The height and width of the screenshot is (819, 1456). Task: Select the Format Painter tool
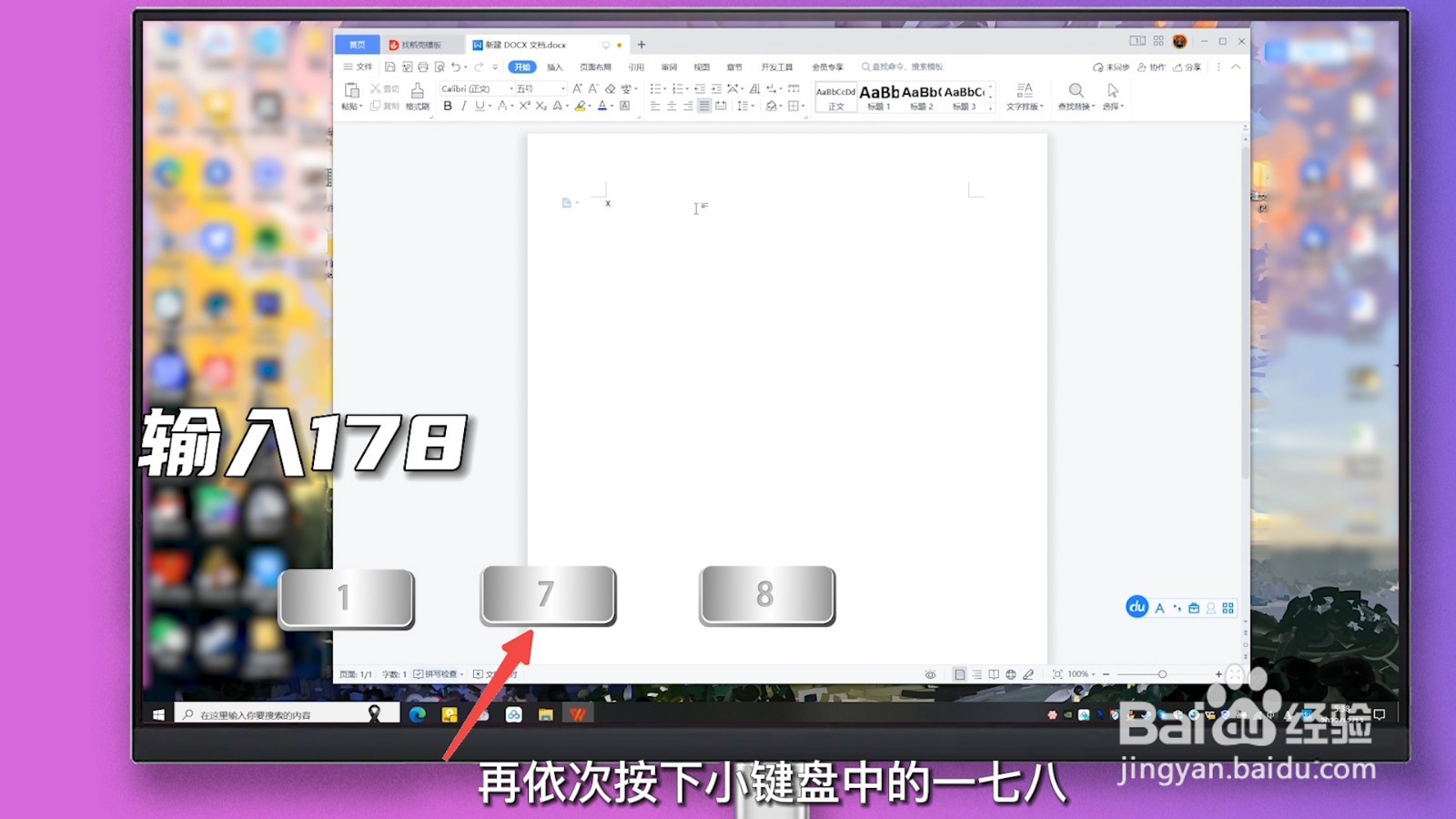417,96
